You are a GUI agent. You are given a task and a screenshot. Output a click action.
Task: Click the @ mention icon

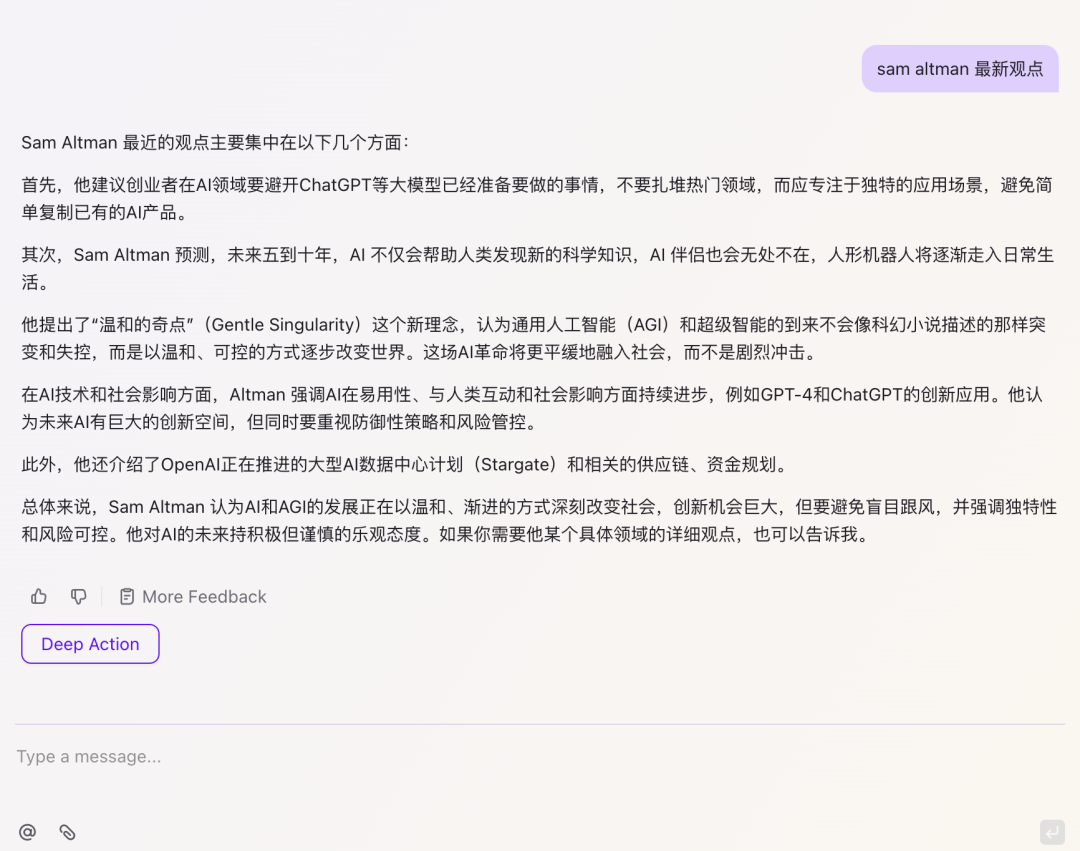27,832
